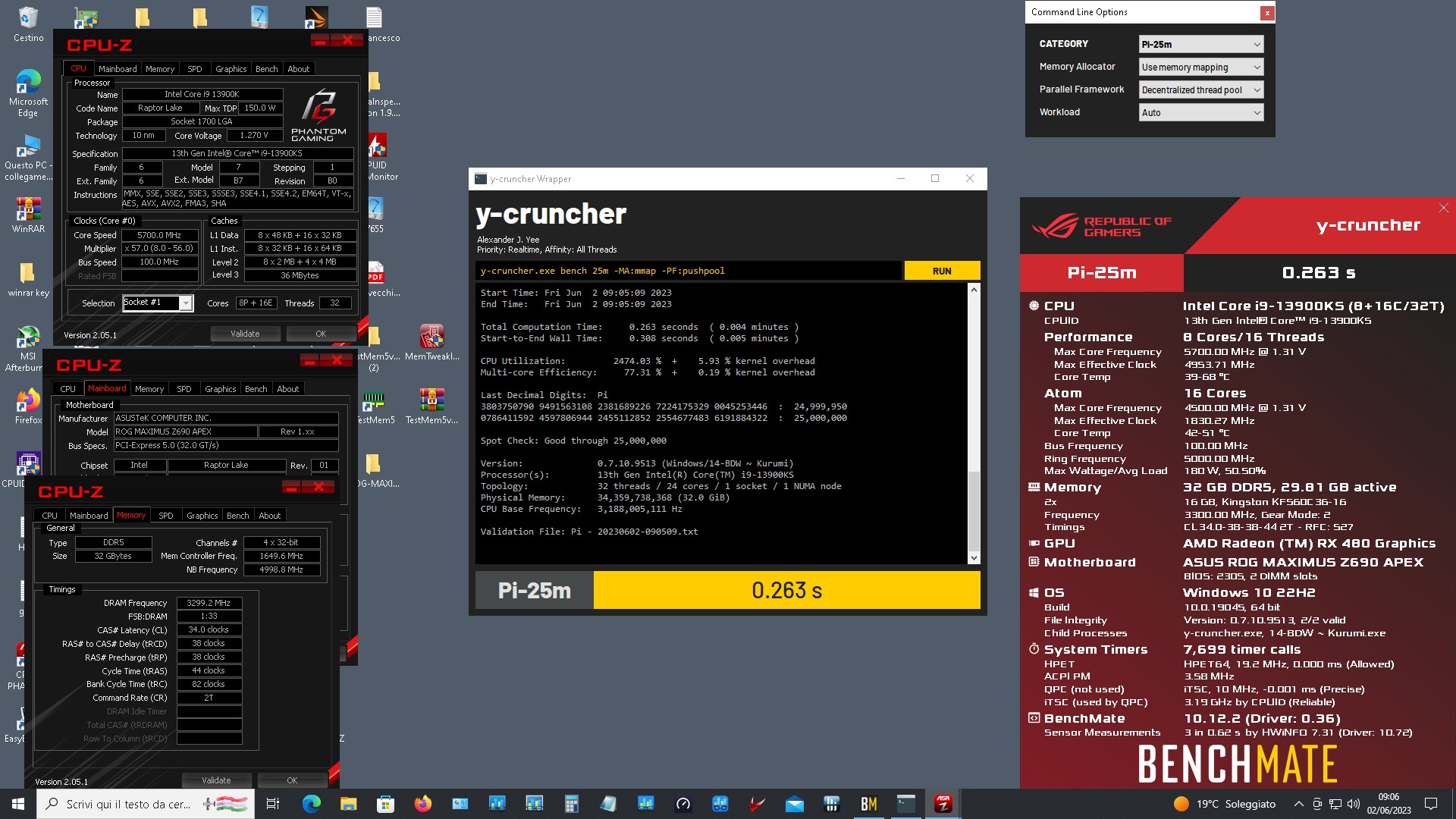
Task: Open File Explorer from the taskbar
Action: [x=348, y=804]
